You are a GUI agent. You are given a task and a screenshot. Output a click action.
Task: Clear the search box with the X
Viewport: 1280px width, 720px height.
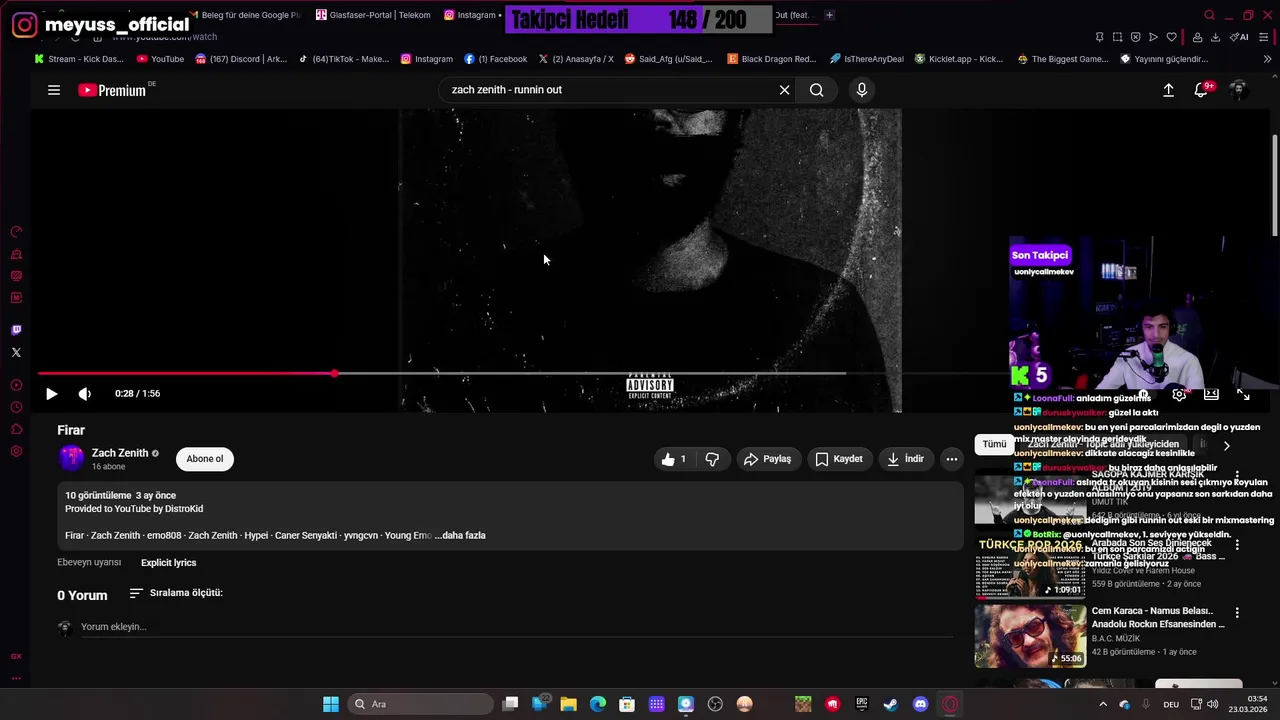click(x=784, y=90)
